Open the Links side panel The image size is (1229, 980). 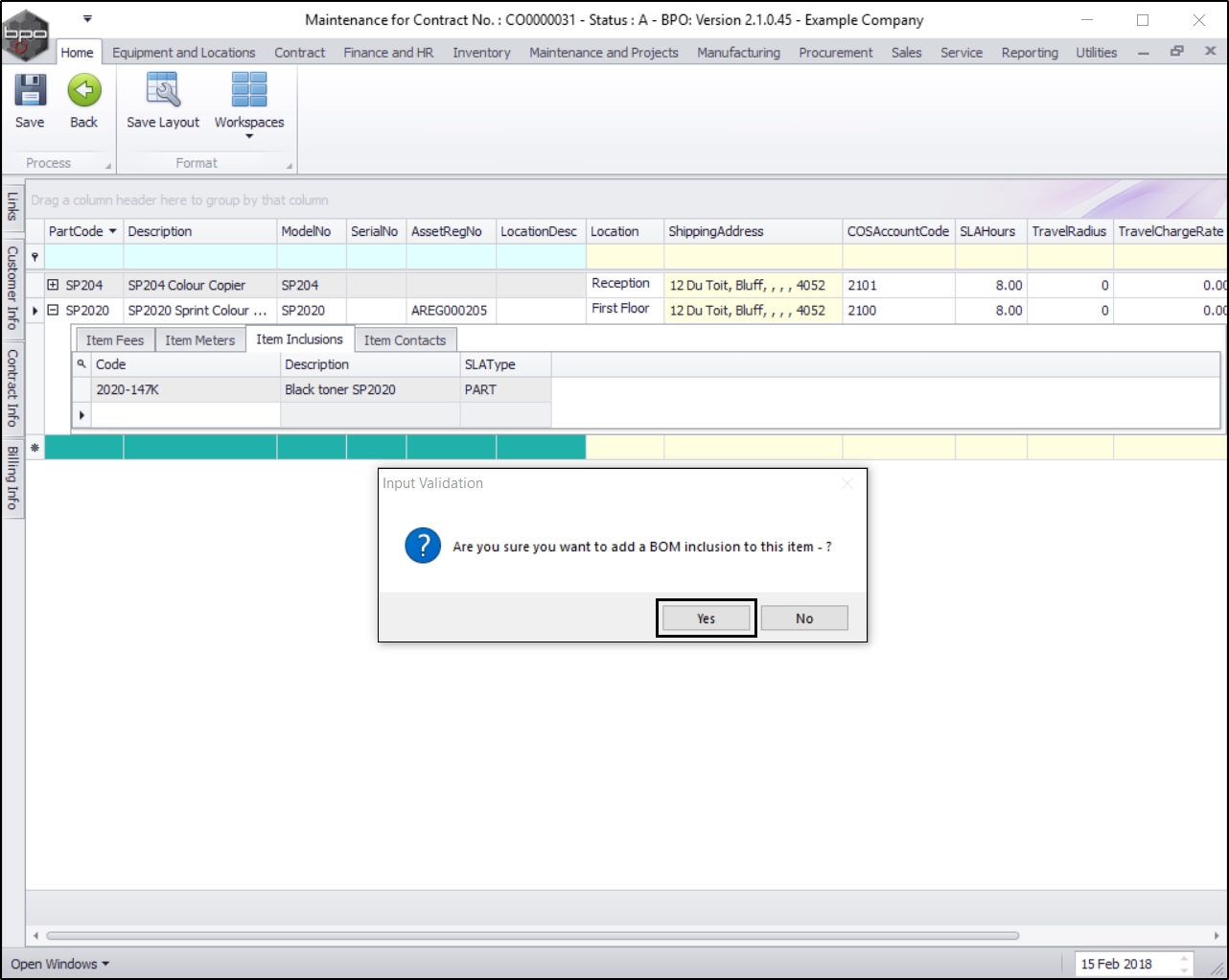pos(12,206)
